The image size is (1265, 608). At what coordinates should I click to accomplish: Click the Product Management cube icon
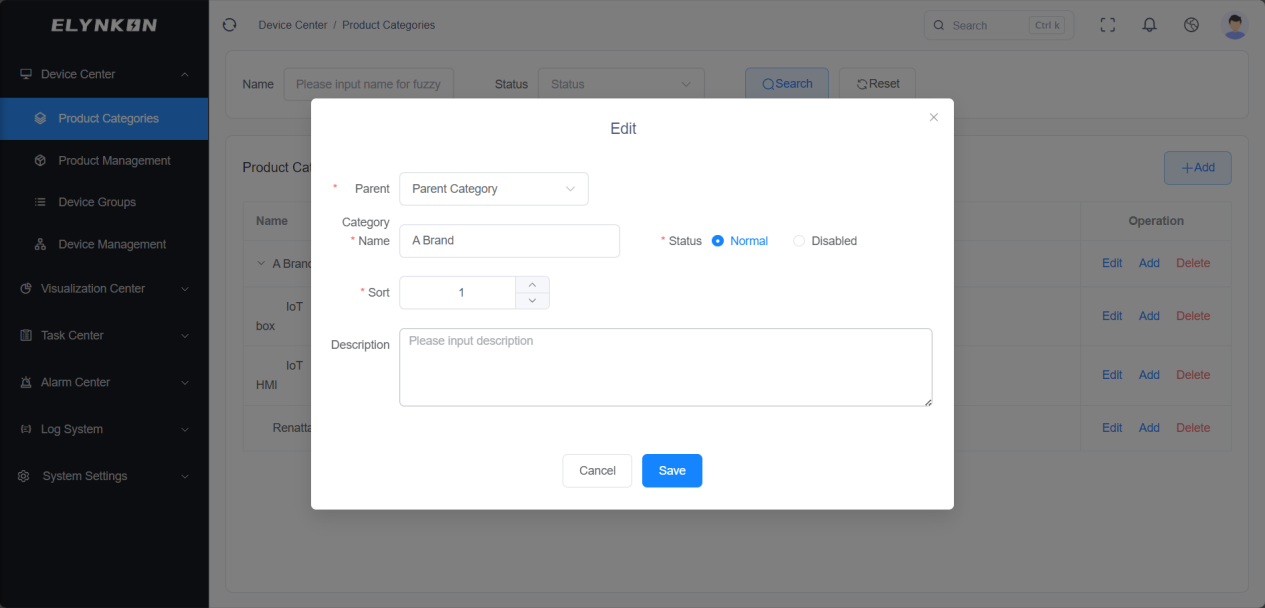click(40, 160)
